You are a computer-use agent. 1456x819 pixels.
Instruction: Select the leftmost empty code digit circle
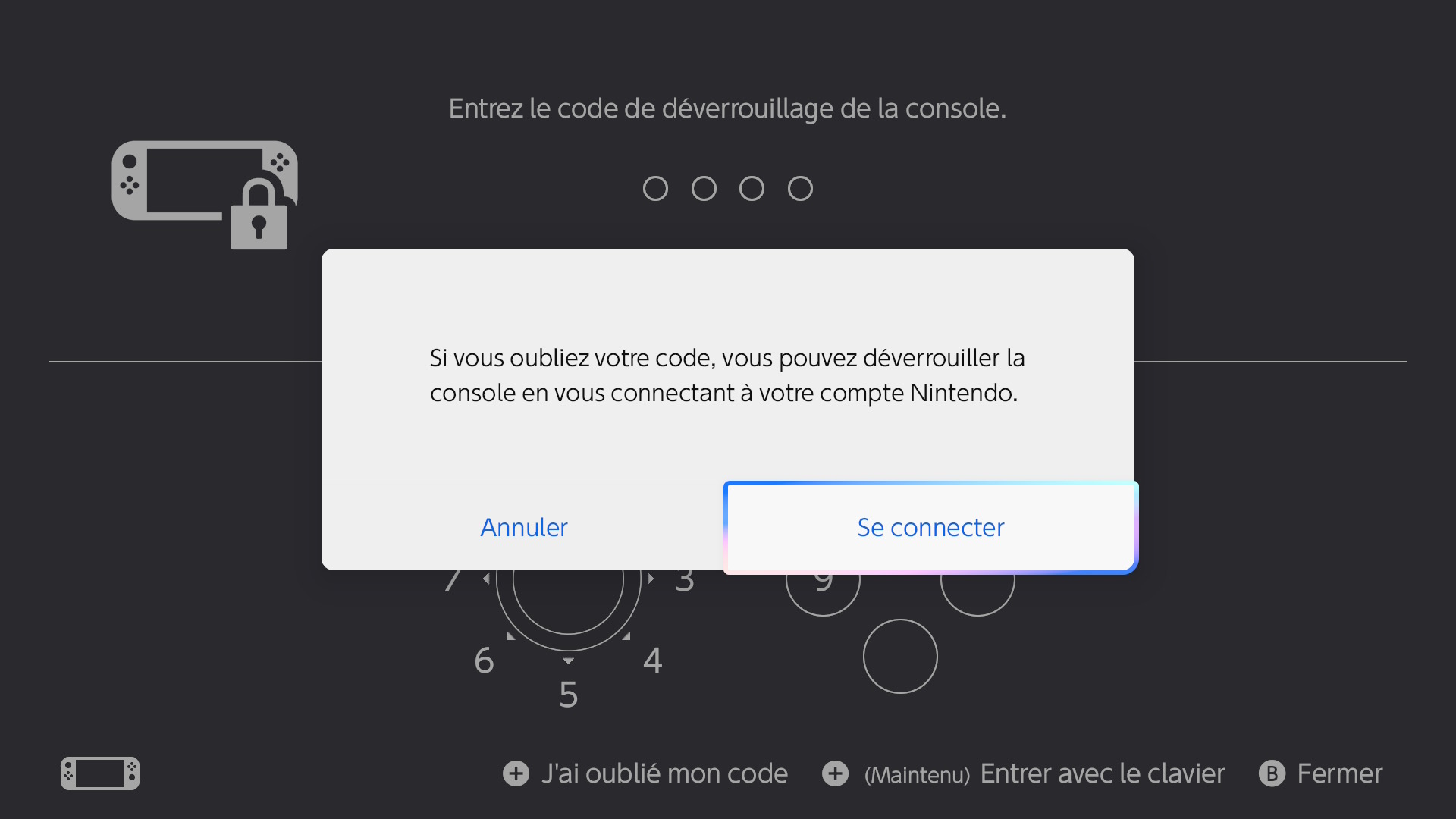point(655,188)
